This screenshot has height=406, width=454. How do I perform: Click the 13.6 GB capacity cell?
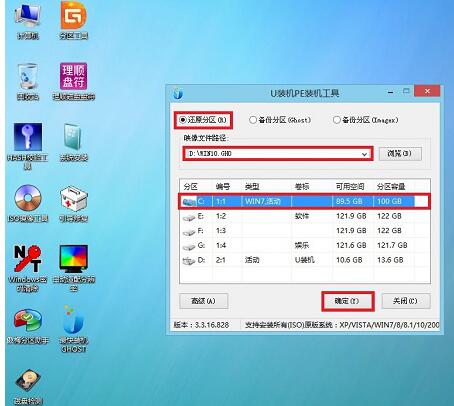click(390, 260)
